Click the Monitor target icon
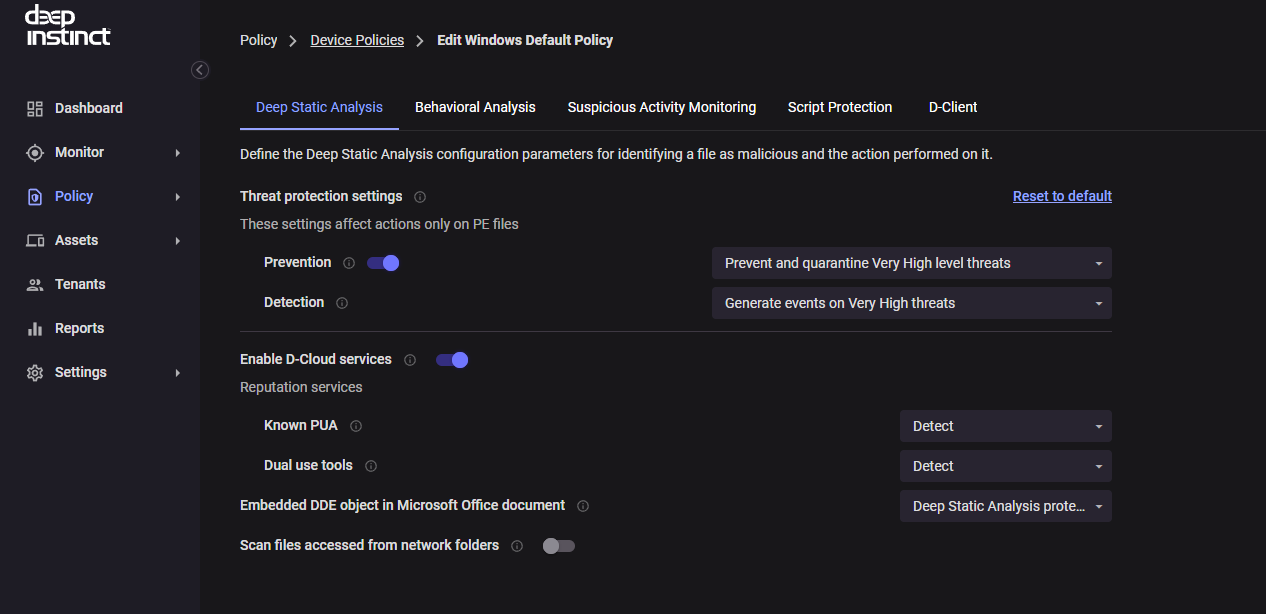The height and width of the screenshot is (614, 1266). (35, 153)
